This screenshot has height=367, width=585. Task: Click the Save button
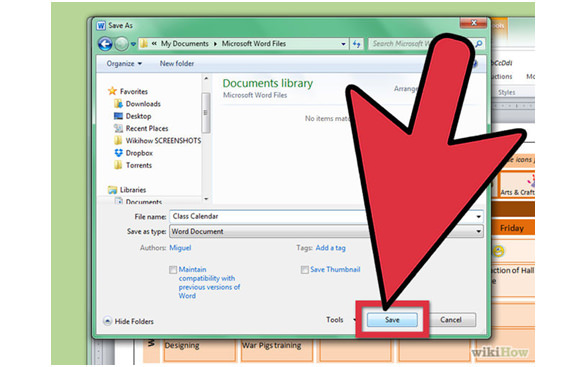click(392, 320)
